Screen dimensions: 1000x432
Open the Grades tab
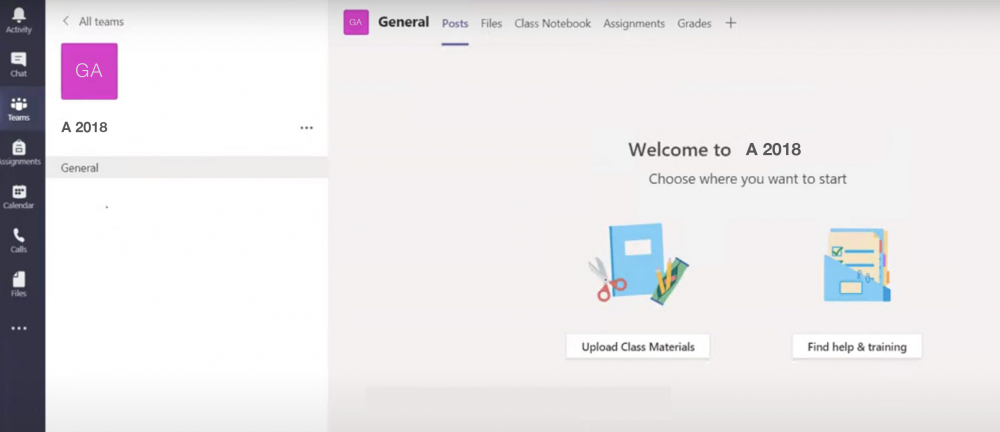[694, 24]
